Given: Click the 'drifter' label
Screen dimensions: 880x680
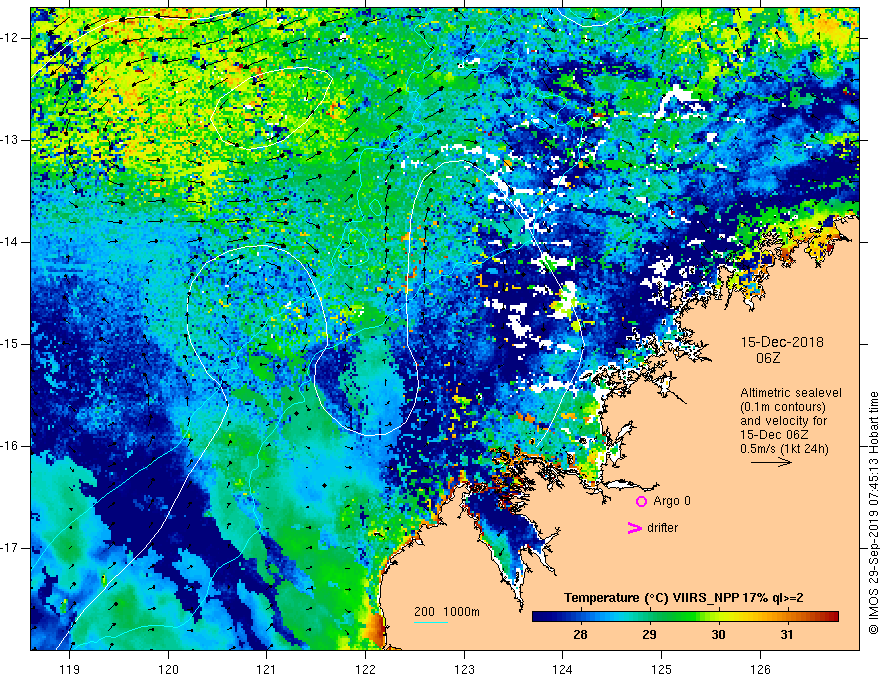Looking at the screenshot, I should point(662,528).
